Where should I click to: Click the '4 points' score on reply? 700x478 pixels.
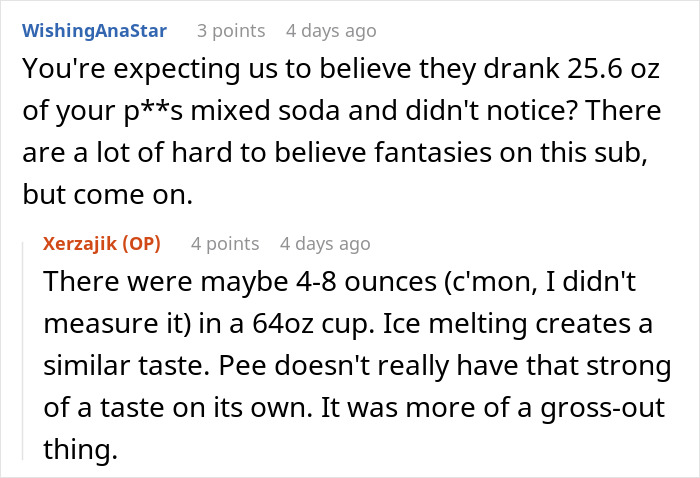click(225, 243)
